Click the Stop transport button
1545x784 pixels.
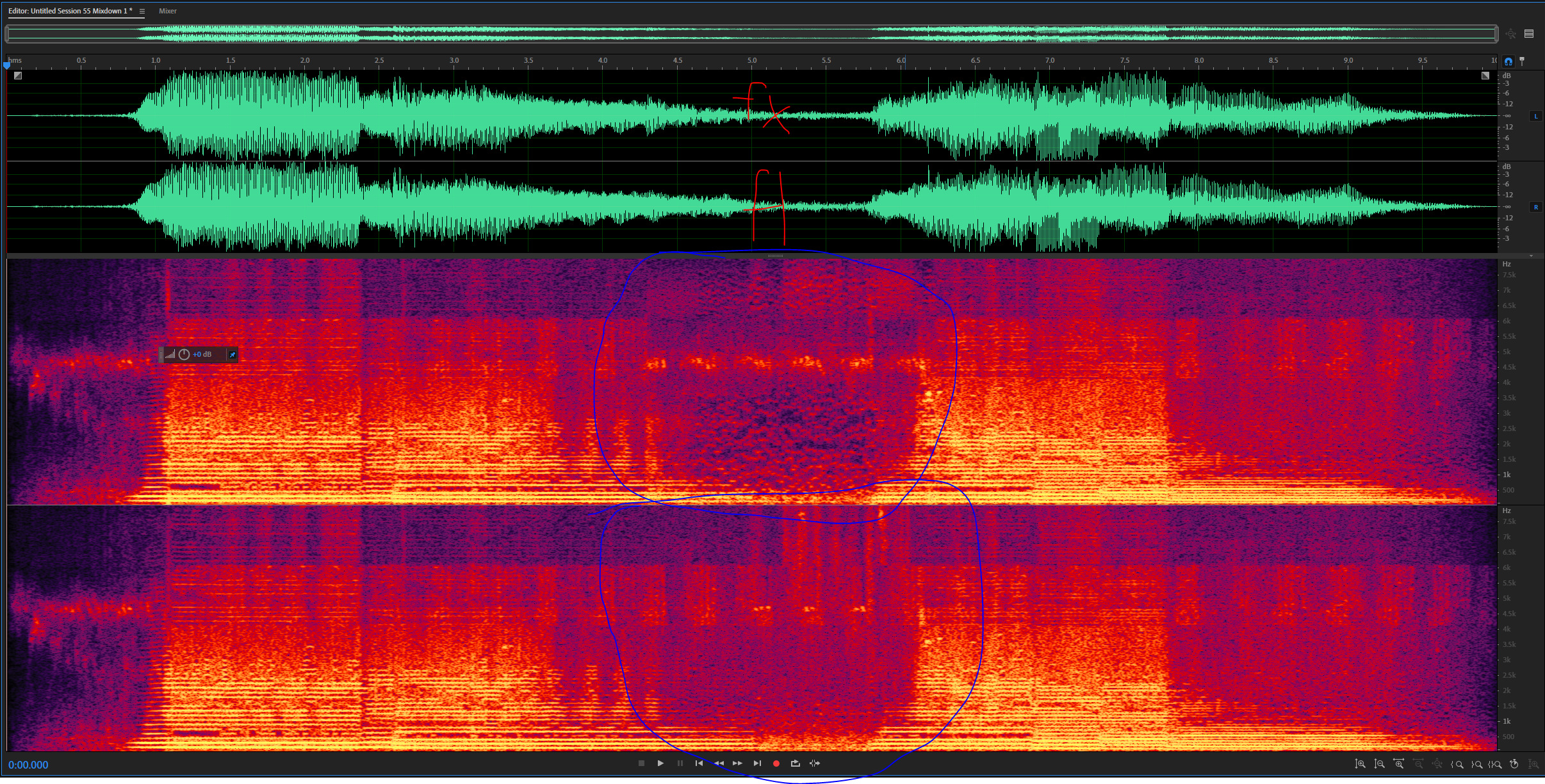click(x=641, y=764)
